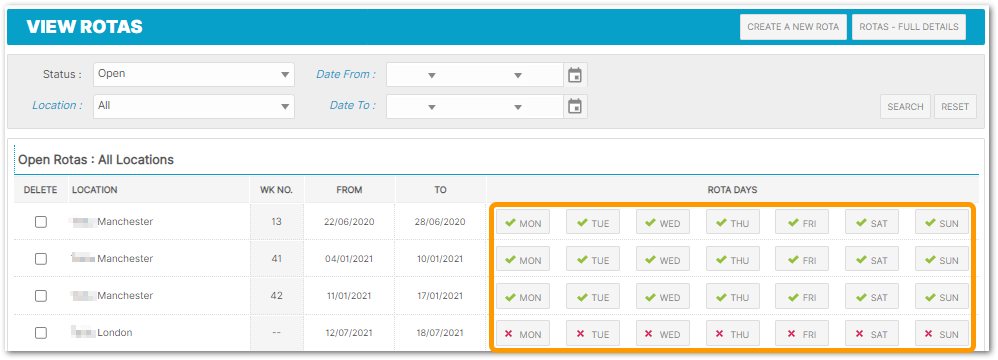Open SAT for the week 13 rota
998x360 pixels.
coord(872,223)
